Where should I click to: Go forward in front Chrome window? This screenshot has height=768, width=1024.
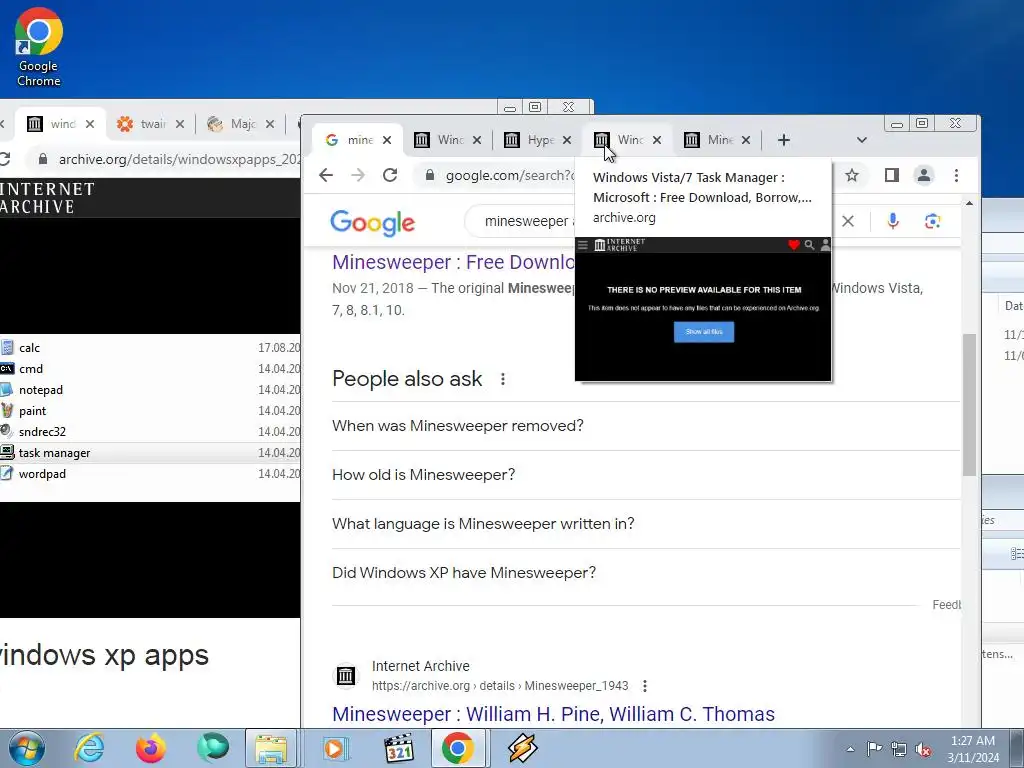[358, 175]
